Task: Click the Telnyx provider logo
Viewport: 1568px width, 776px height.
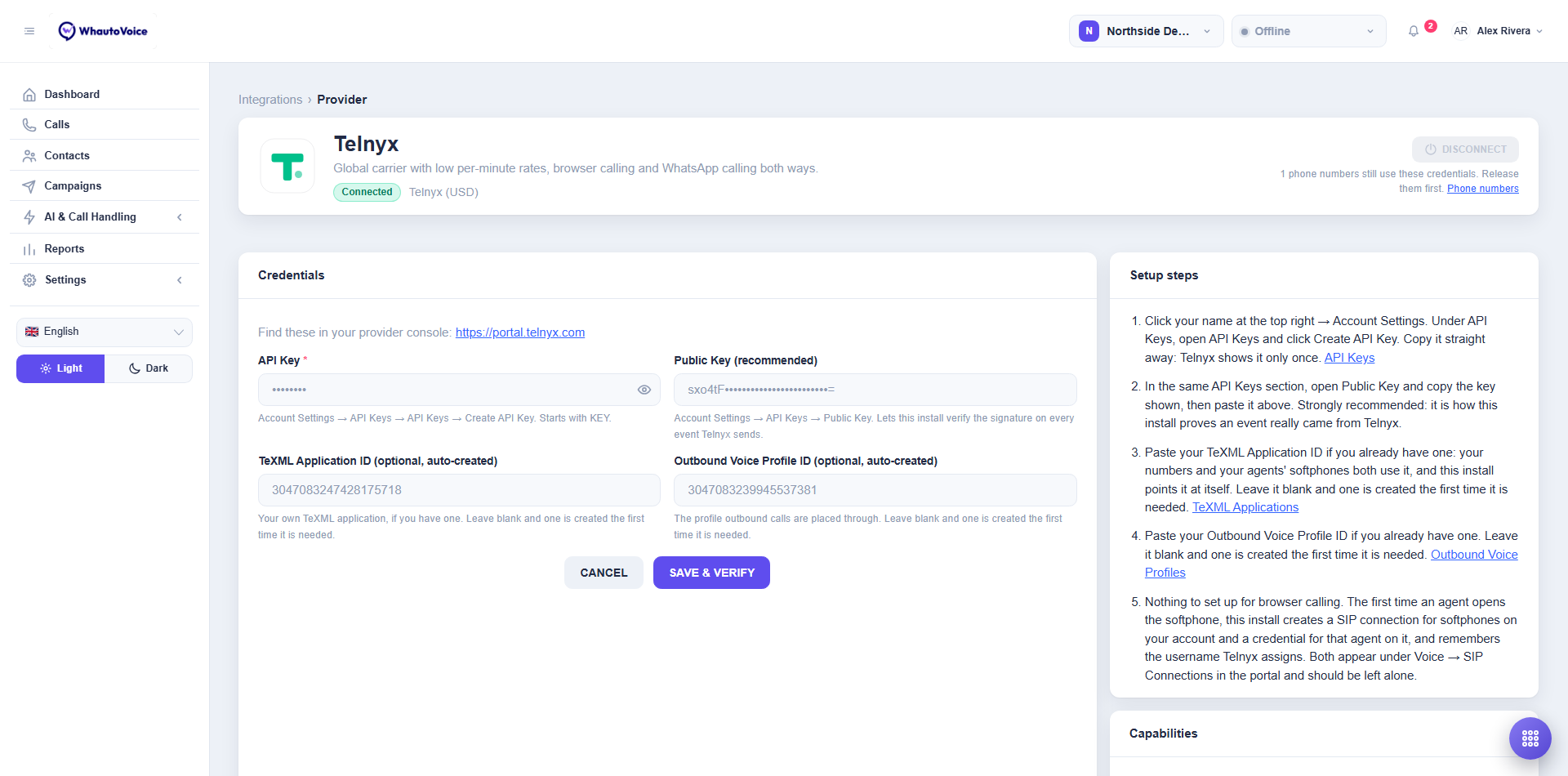Action: [x=287, y=166]
